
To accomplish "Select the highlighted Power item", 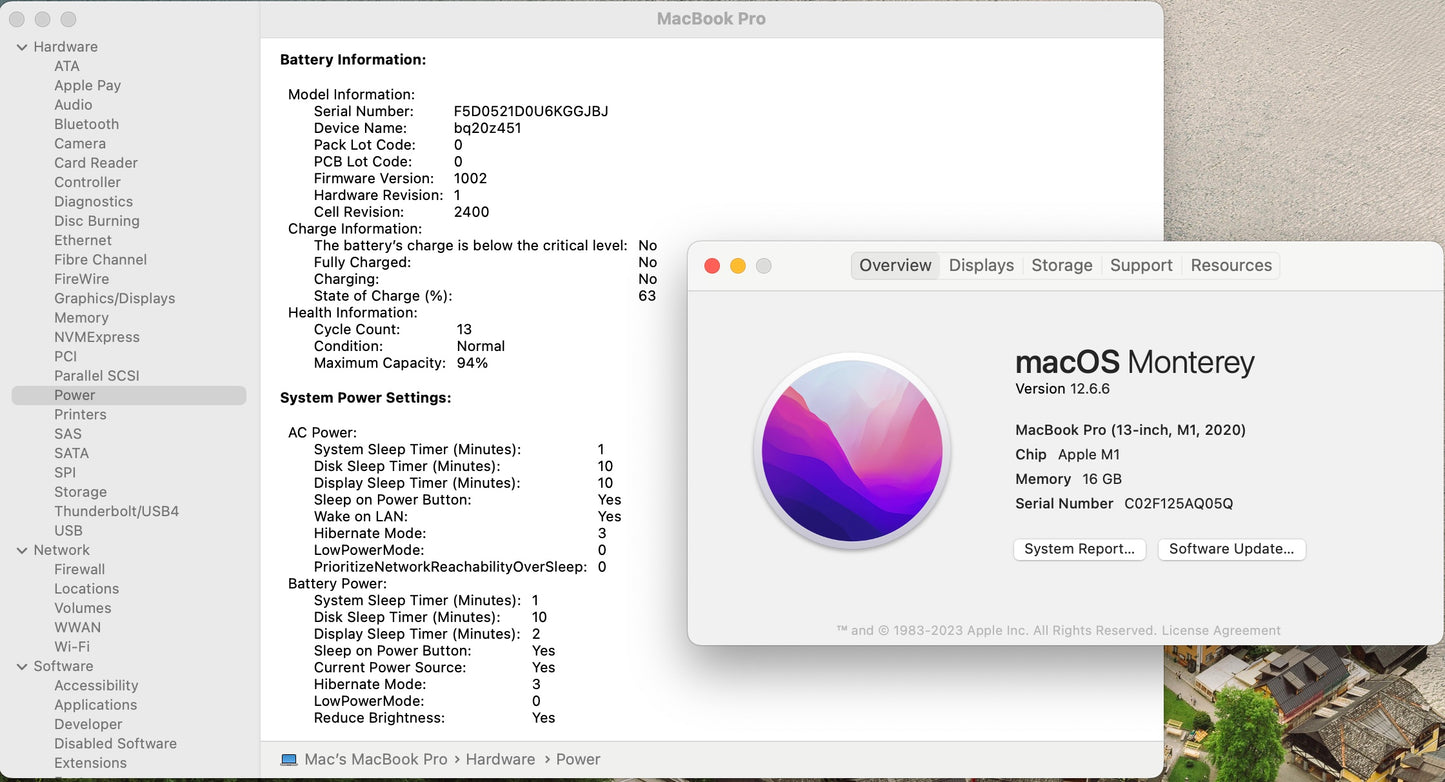I will pos(129,395).
